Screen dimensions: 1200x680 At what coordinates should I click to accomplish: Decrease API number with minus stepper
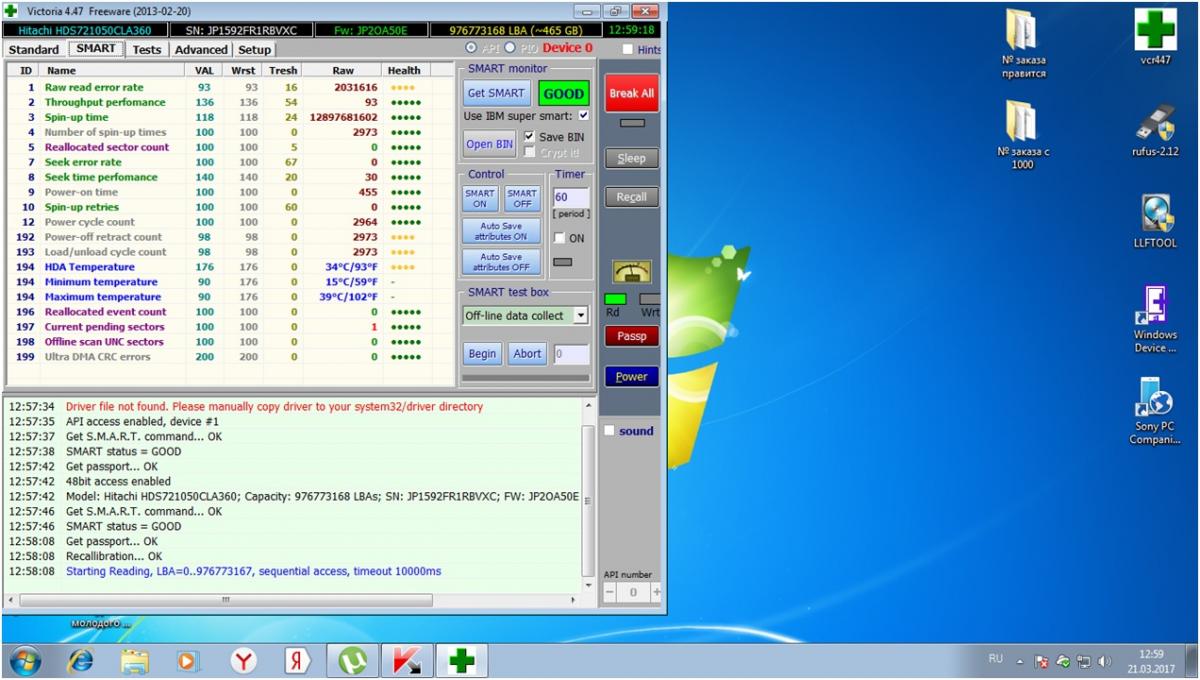click(x=609, y=593)
